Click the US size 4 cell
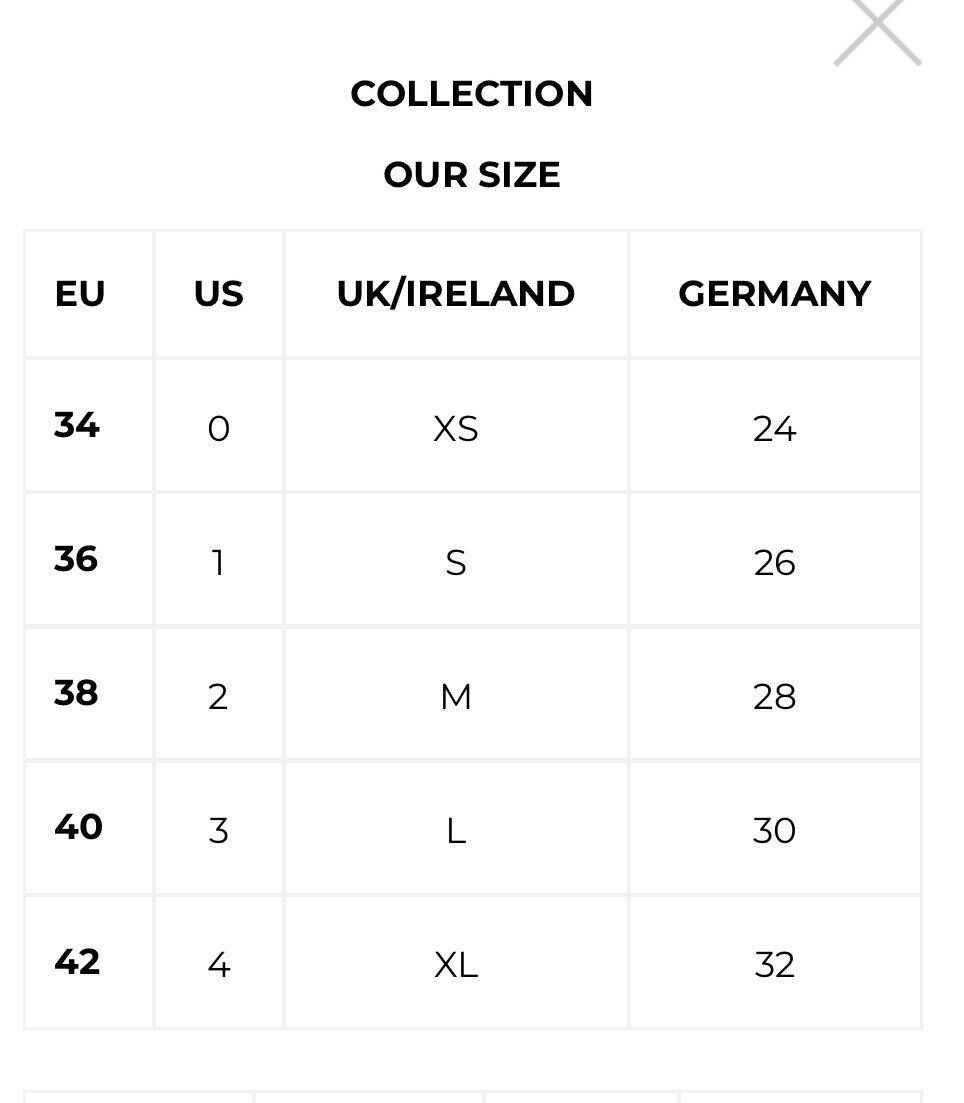 point(219,962)
